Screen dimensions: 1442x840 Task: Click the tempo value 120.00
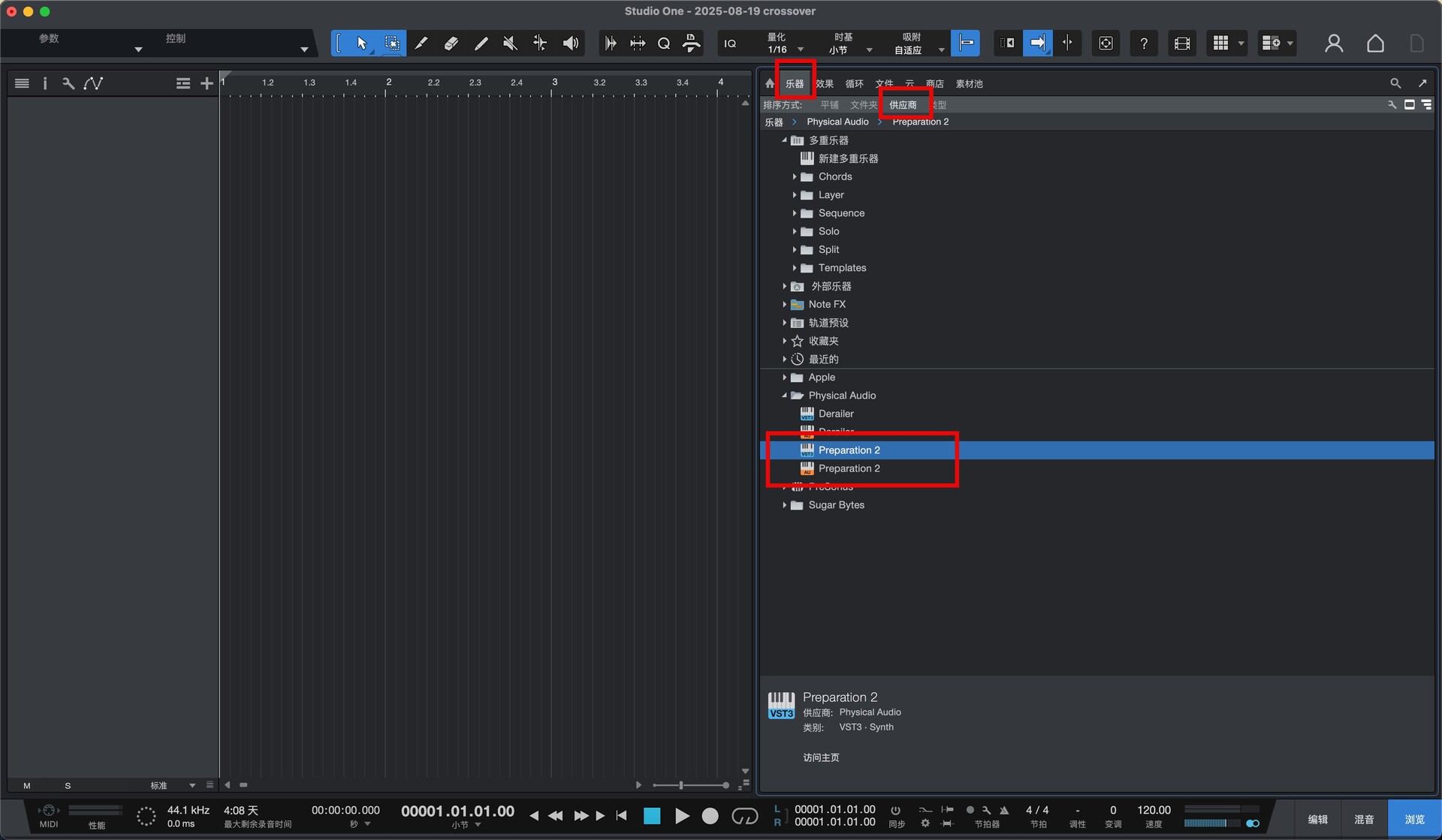(1154, 810)
